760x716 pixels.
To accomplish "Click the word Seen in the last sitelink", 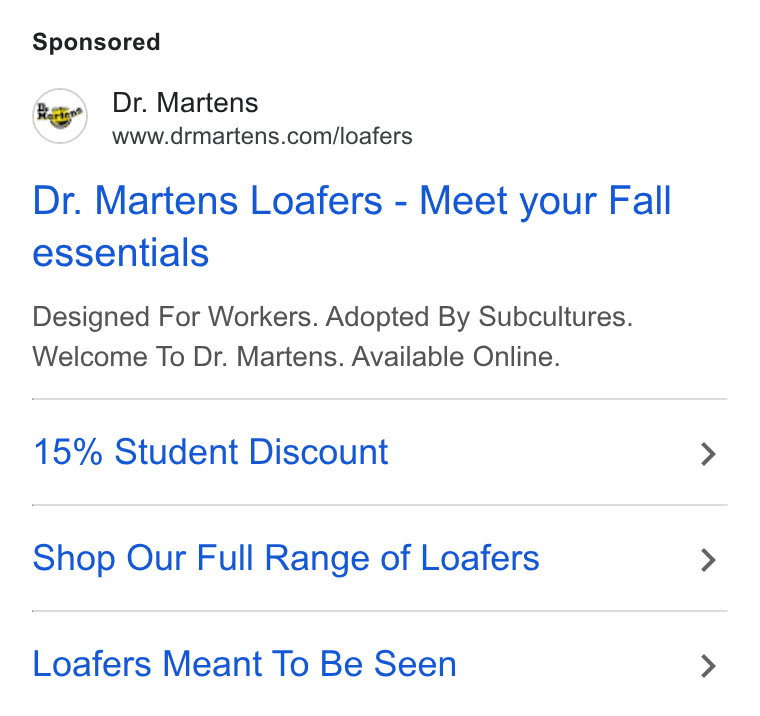I will pos(415,664).
